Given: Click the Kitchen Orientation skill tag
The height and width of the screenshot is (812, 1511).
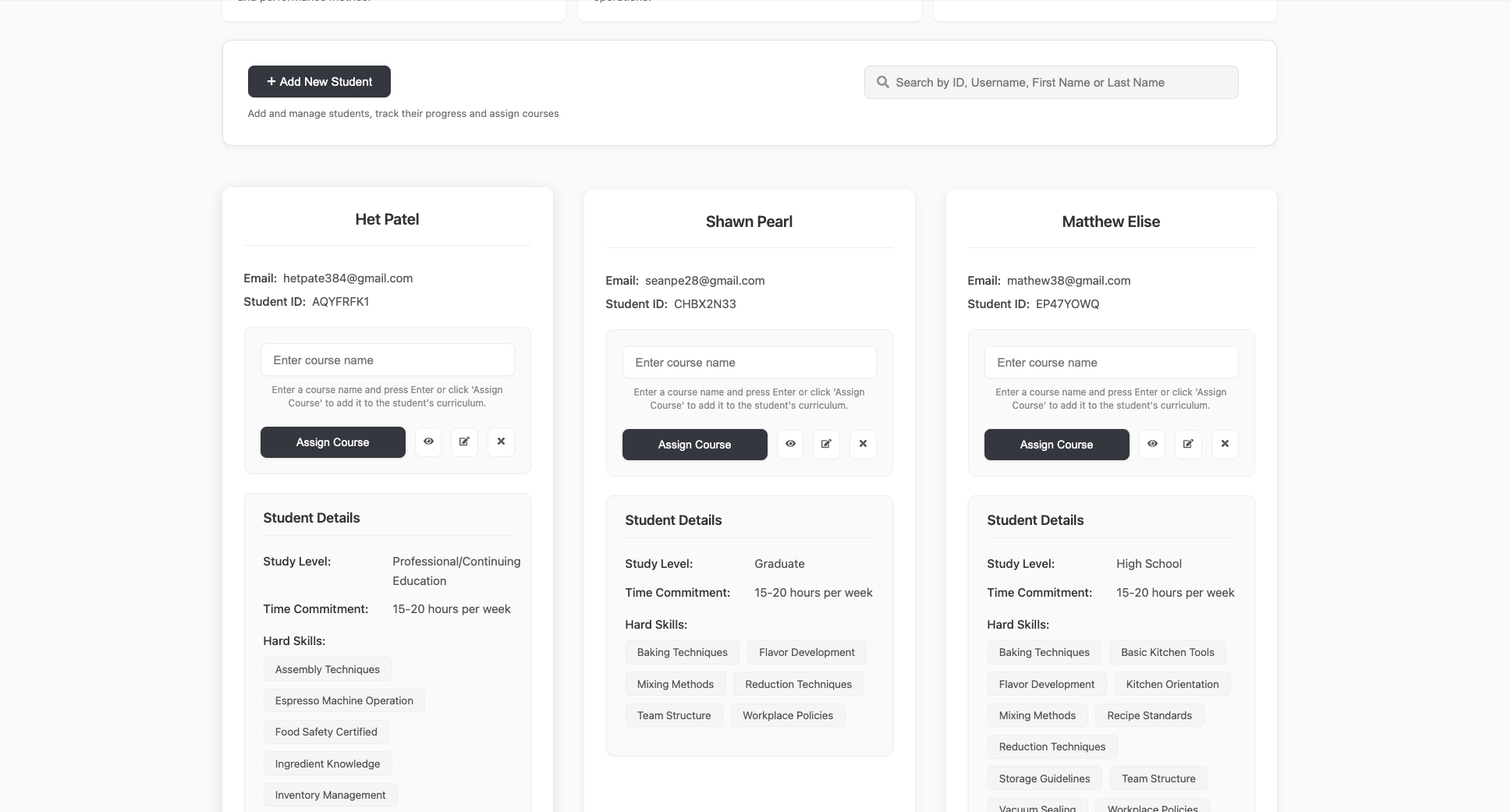Looking at the screenshot, I should pos(1172,684).
